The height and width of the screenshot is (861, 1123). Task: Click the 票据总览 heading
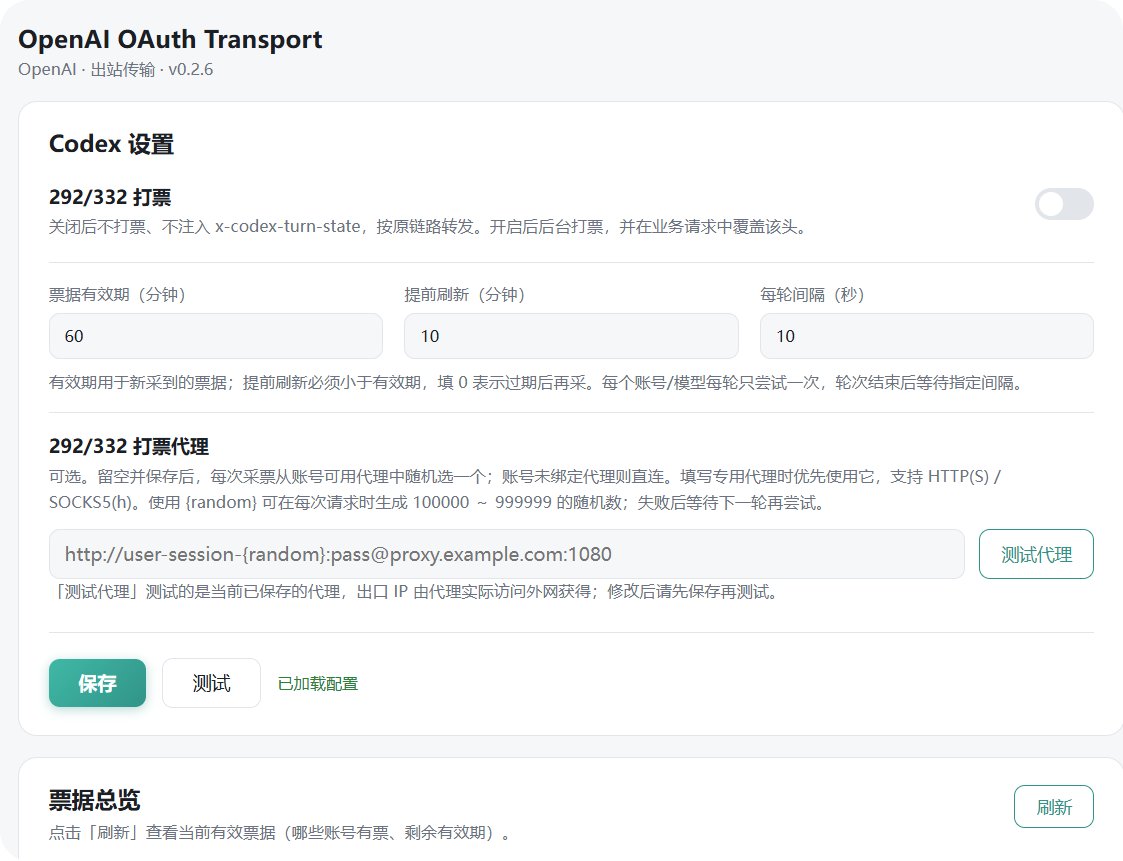click(x=95, y=800)
